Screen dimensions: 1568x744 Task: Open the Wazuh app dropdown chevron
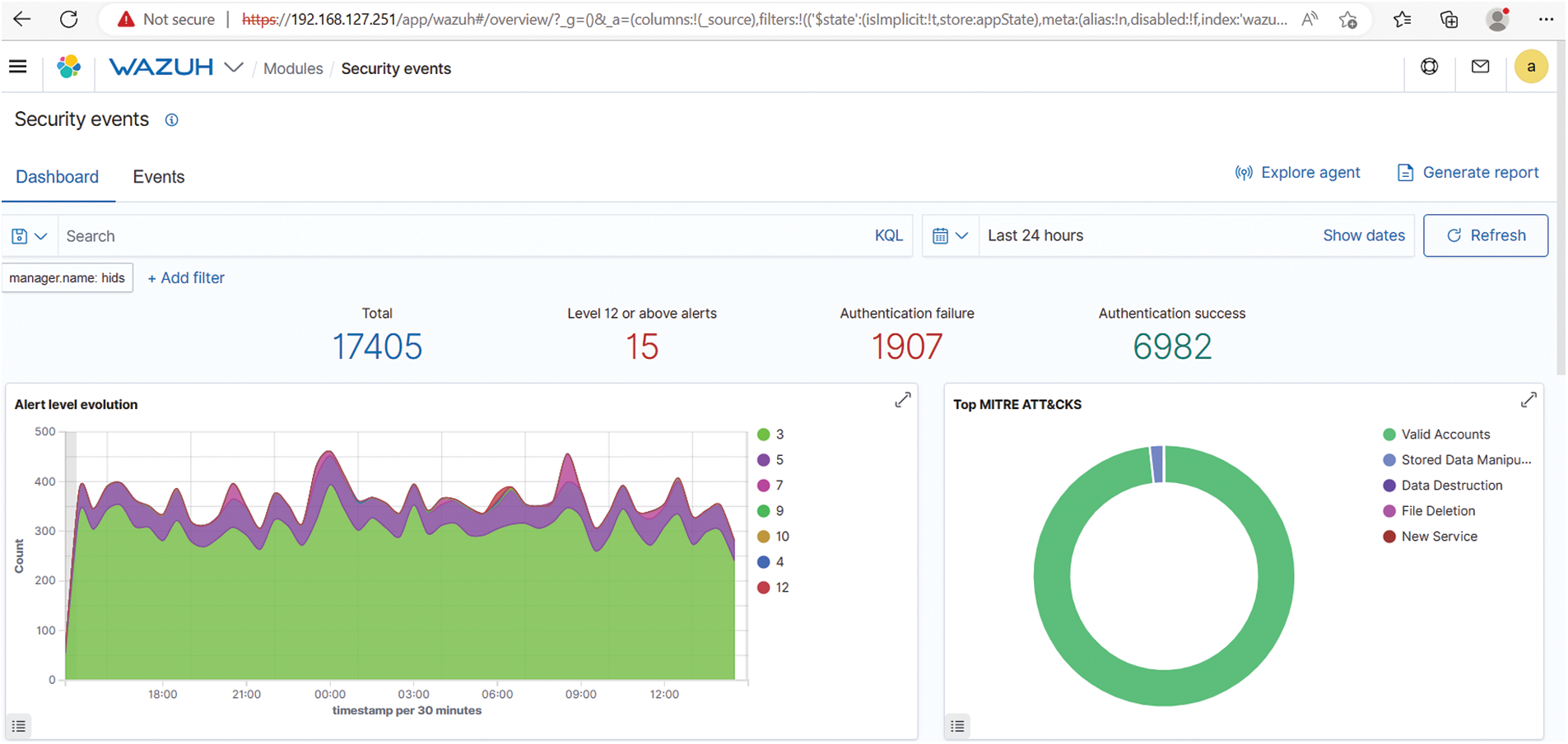point(234,67)
